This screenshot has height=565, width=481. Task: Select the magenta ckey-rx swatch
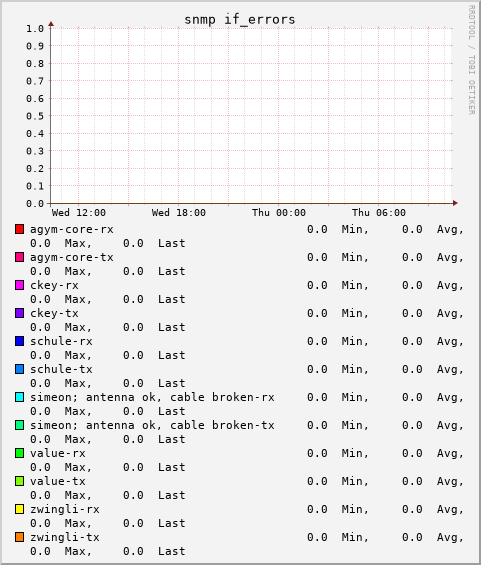pyautogui.click(x=19, y=285)
